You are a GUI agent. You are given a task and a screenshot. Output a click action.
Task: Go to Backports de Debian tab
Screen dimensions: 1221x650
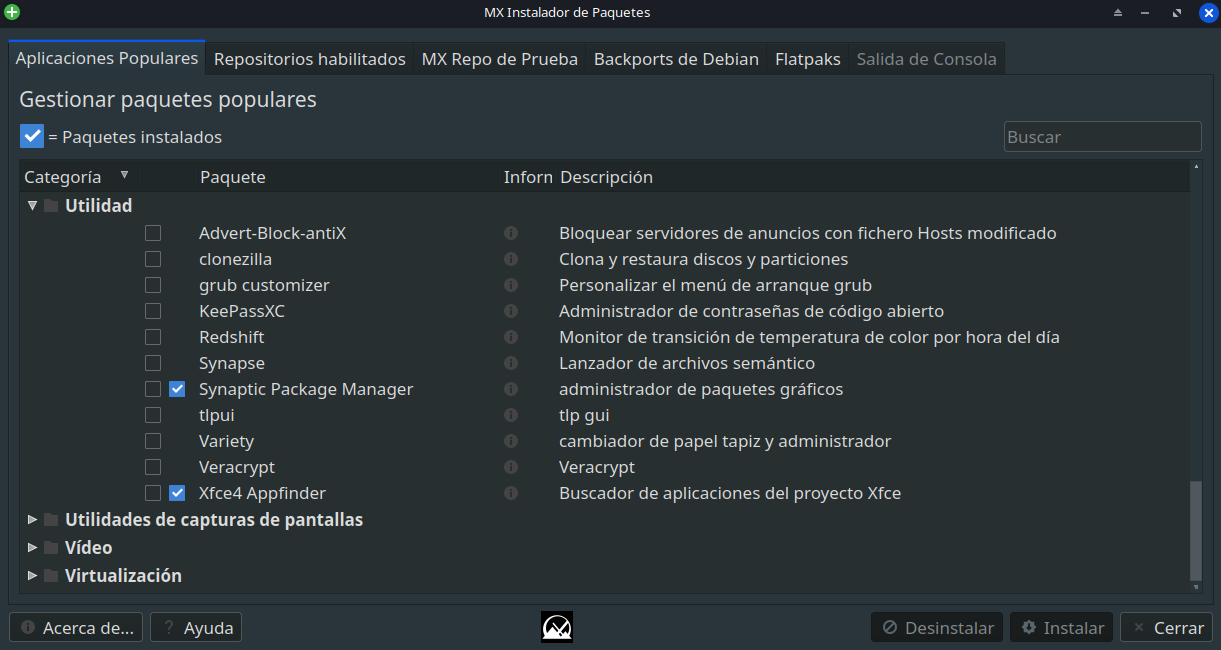click(676, 59)
